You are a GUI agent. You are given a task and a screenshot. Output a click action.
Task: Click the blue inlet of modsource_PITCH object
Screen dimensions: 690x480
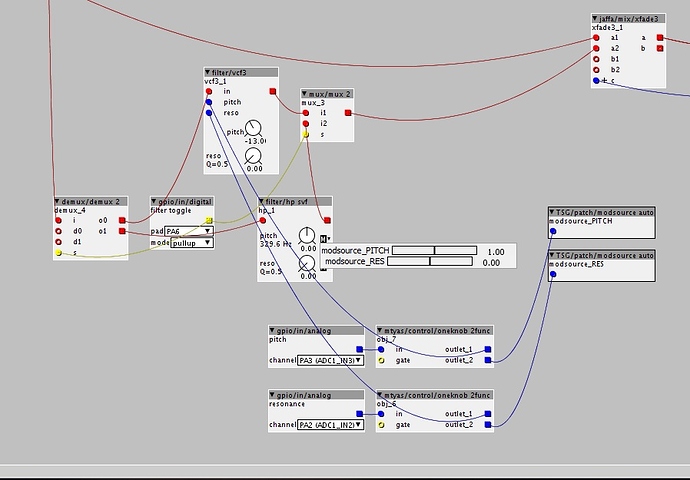tap(553, 231)
